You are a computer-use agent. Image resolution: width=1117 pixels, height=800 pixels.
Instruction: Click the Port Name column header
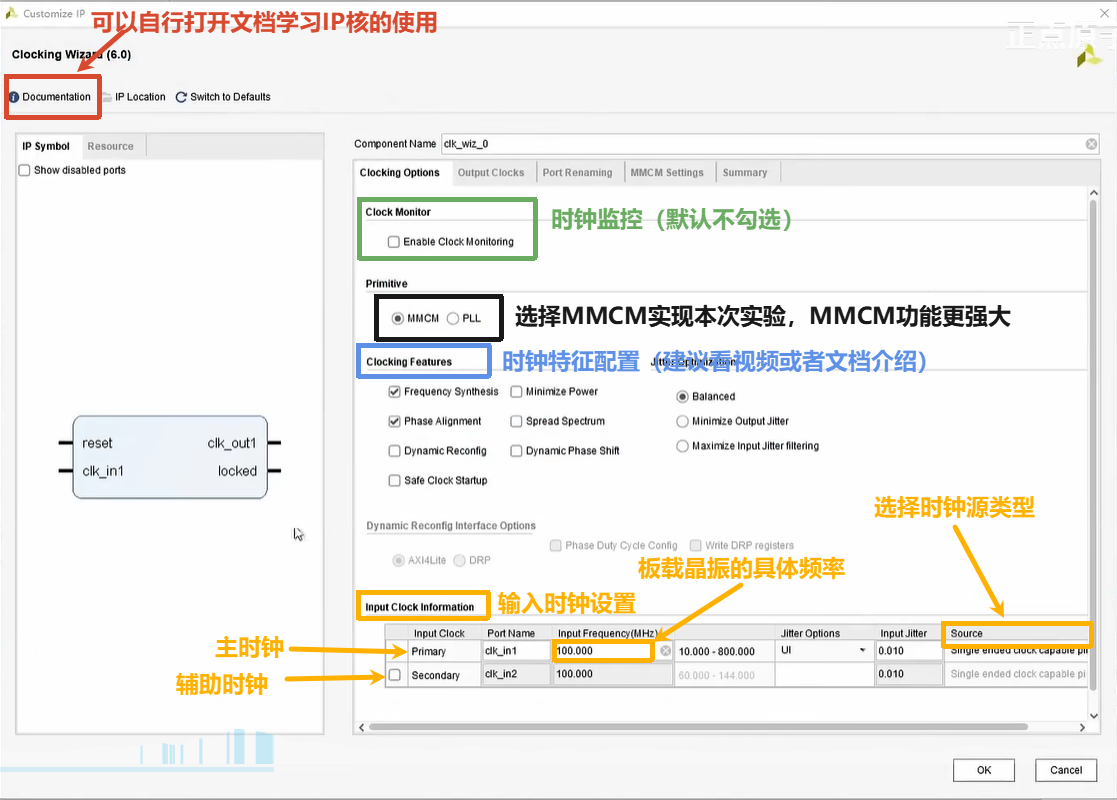[511, 633]
